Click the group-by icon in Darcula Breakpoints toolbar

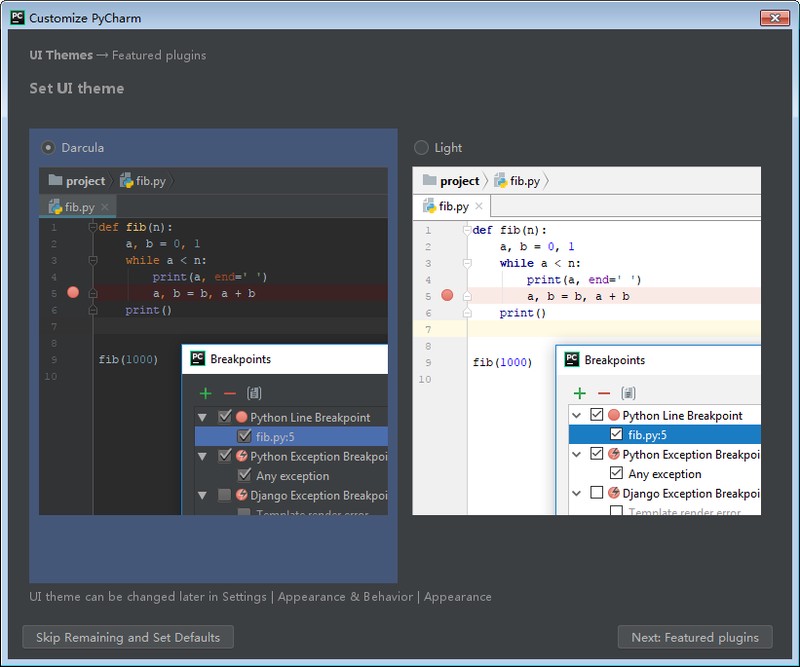[254, 393]
